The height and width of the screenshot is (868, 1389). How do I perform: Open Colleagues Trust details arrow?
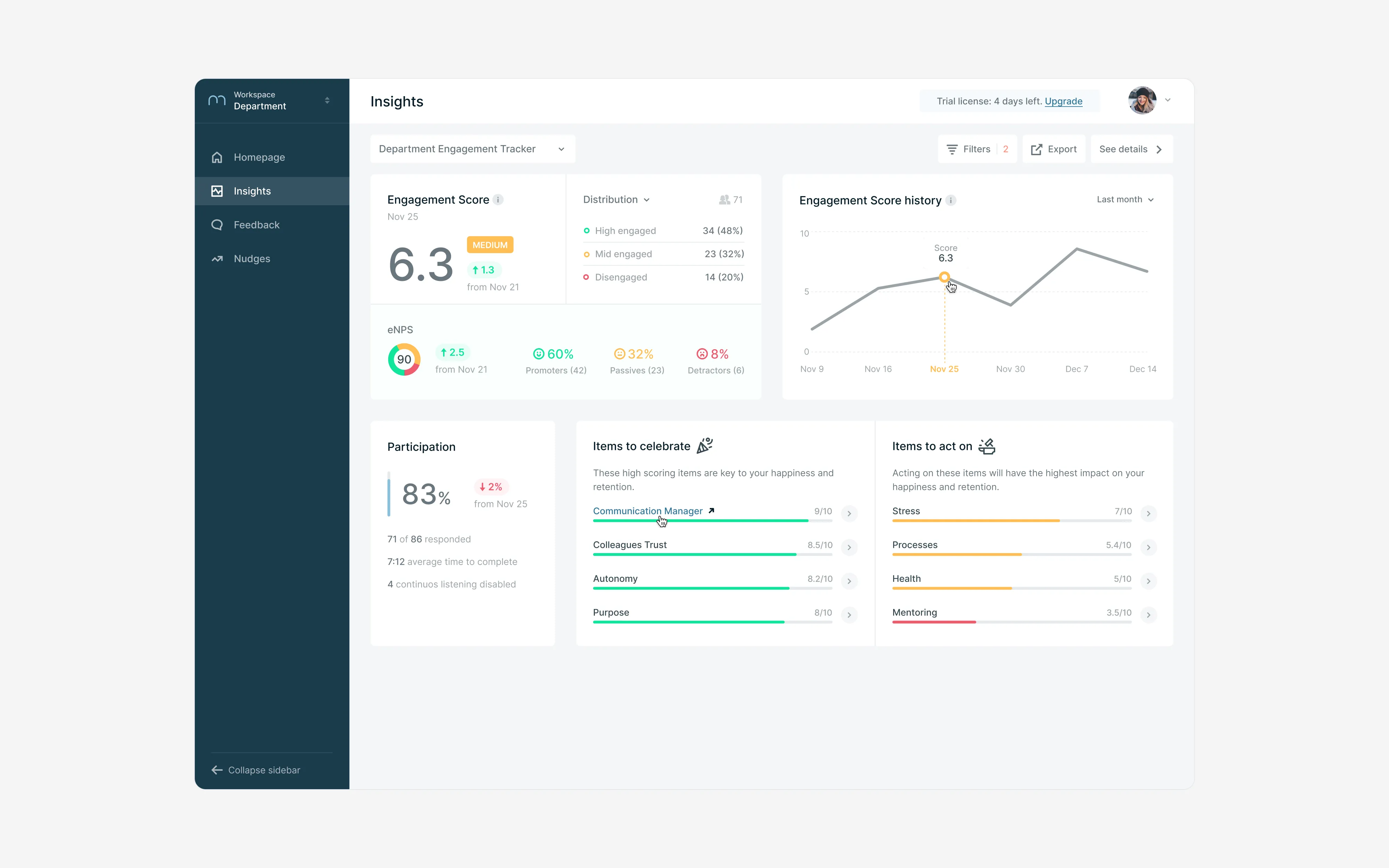coord(849,547)
